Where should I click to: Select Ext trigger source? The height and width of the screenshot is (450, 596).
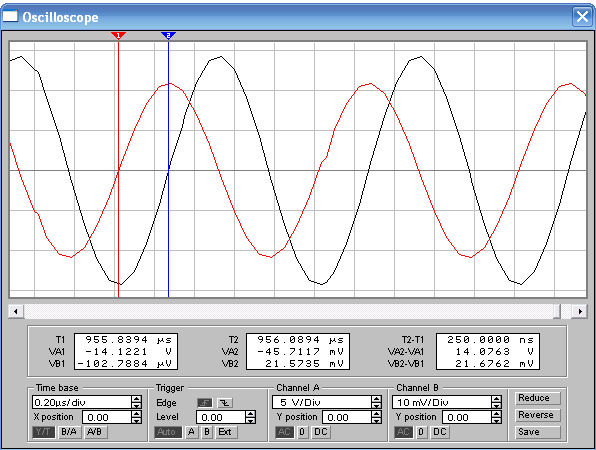pos(225,432)
